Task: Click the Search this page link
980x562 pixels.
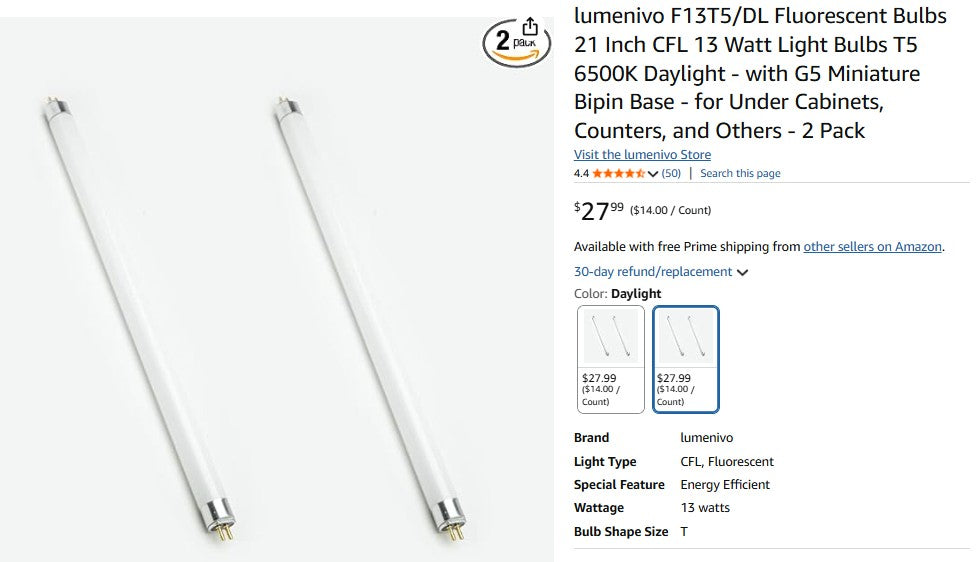Action: (740, 173)
